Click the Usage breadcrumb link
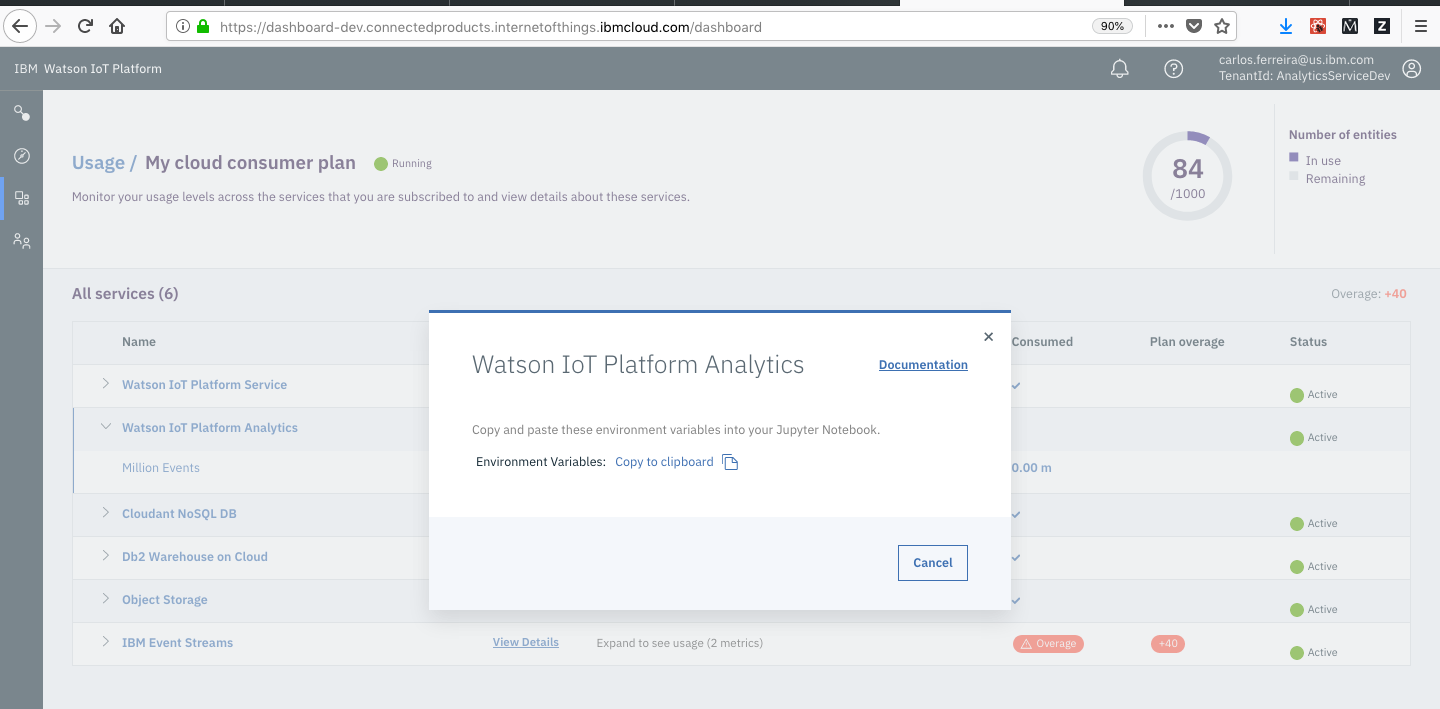The height and width of the screenshot is (709, 1440). (x=98, y=163)
